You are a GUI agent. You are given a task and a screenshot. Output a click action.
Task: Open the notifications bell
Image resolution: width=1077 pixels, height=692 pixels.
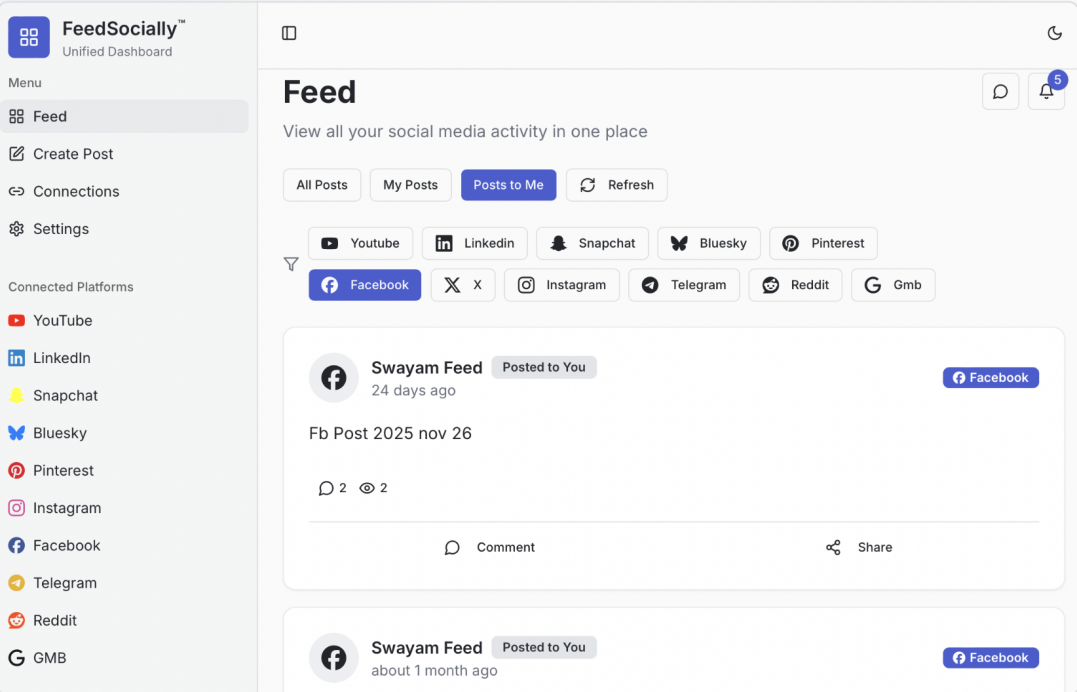coord(1046,92)
